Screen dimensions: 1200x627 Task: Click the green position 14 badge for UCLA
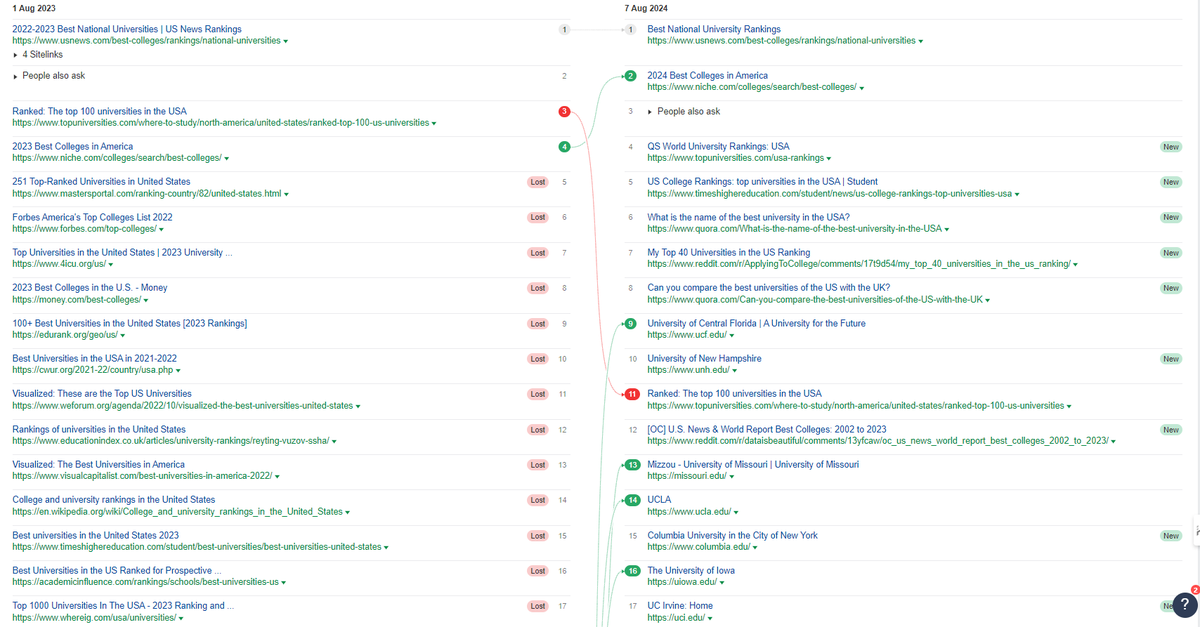631,500
